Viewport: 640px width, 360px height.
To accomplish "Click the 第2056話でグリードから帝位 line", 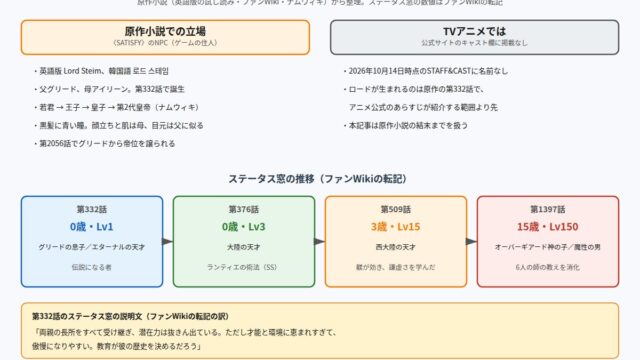I will [105, 144].
